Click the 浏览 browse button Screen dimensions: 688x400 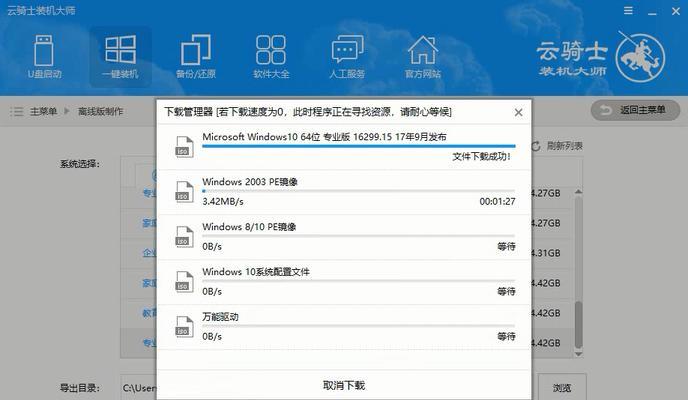(562, 387)
